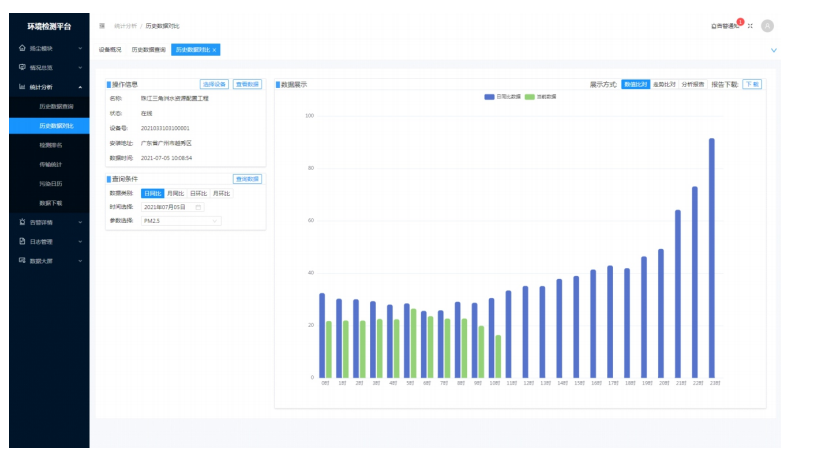The height and width of the screenshot is (457, 816).
Task: Switch display mode to 走势比对
Action: [x=663, y=85]
